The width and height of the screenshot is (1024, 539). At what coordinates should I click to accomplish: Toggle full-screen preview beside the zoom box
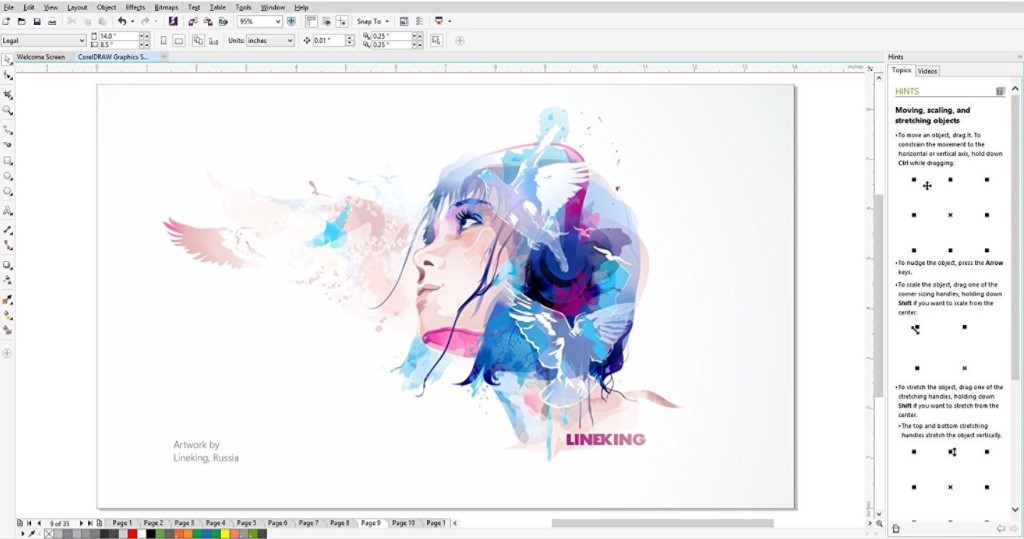coord(291,22)
